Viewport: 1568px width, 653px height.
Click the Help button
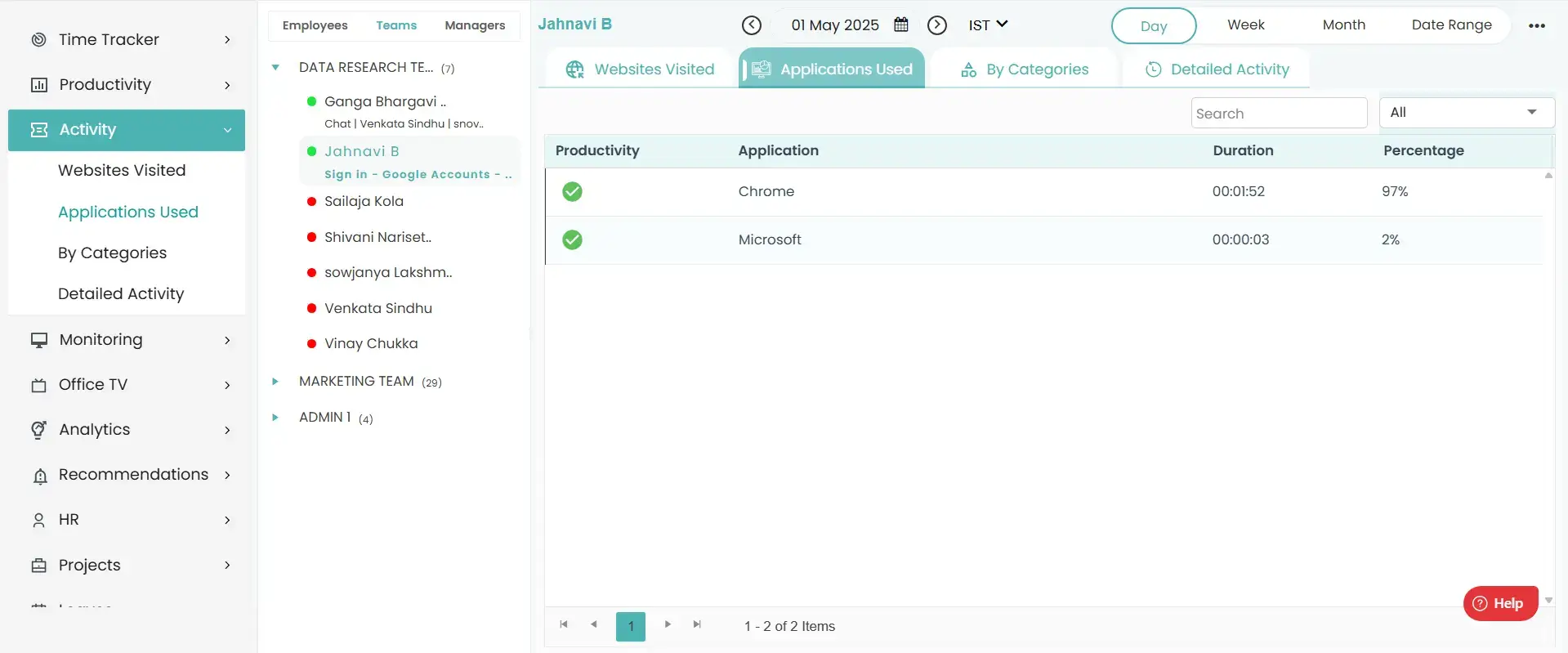point(1500,604)
